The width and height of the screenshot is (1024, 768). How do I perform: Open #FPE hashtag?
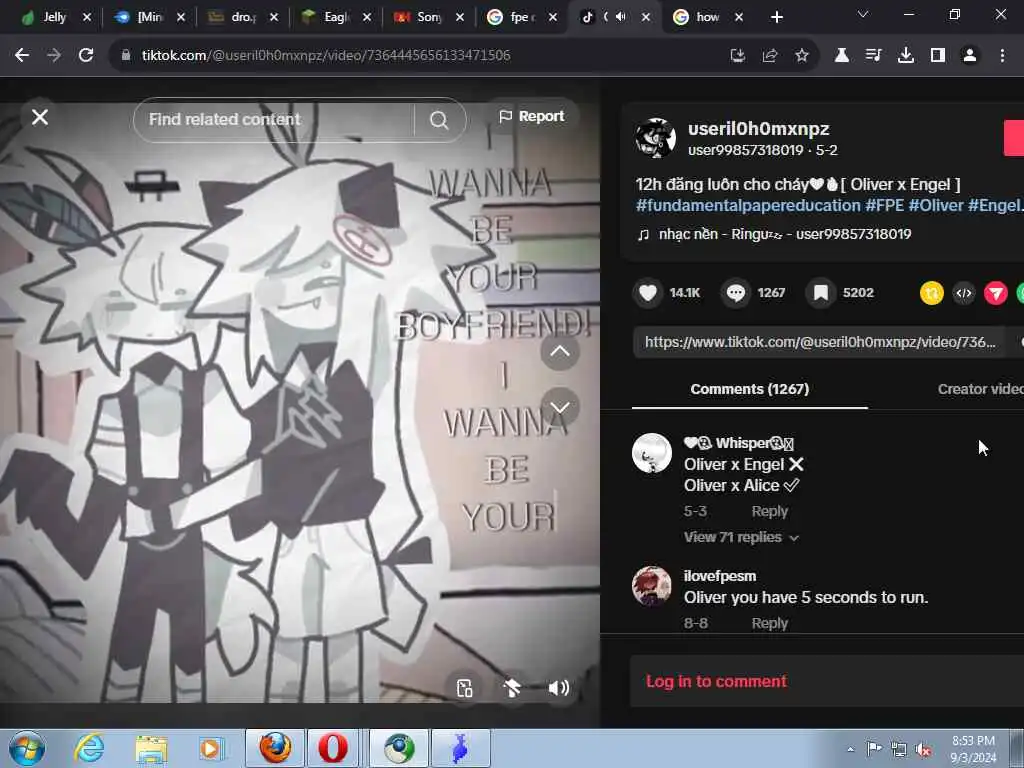tap(885, 206)
